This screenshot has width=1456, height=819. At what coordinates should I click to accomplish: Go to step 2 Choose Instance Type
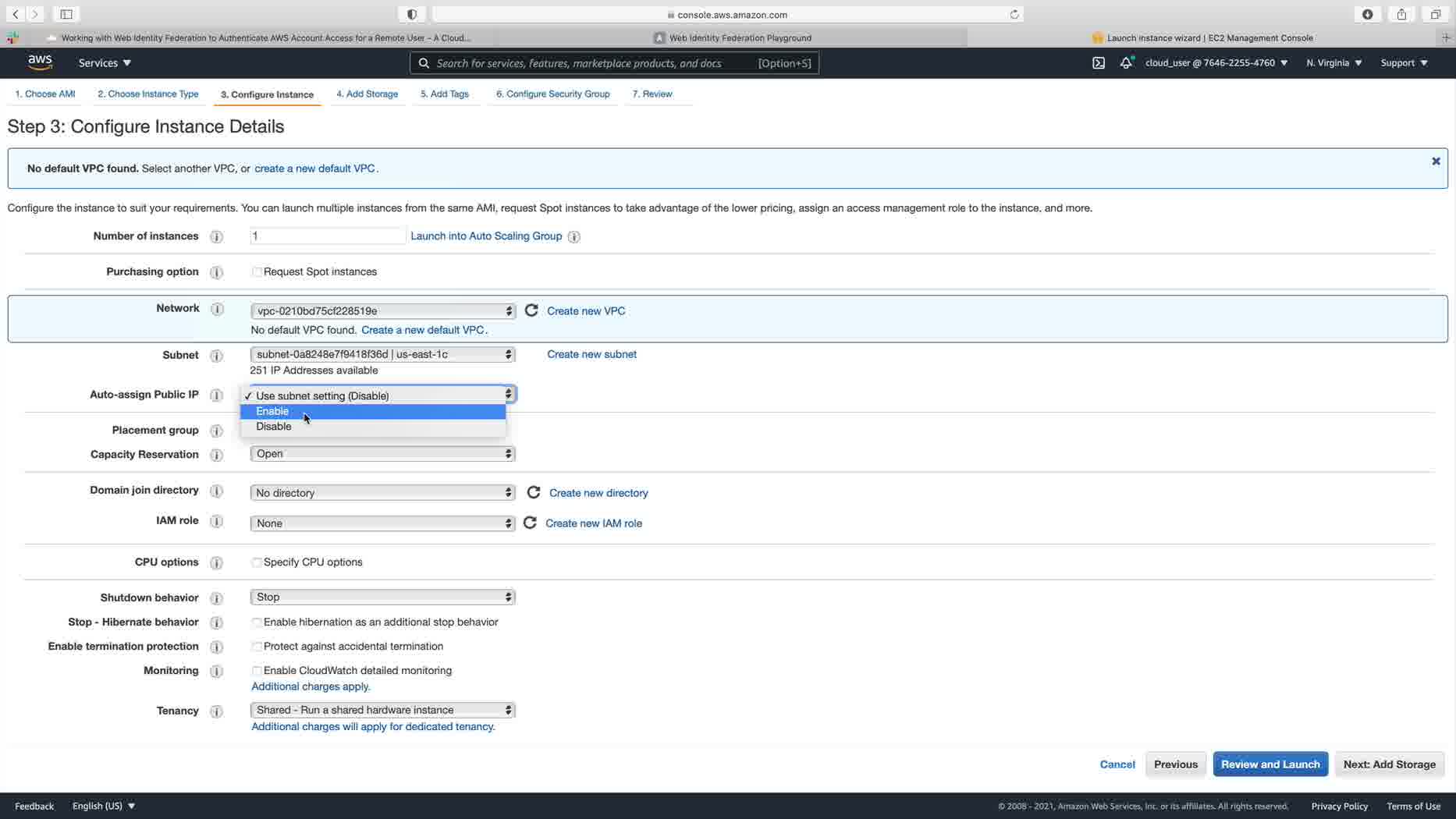click(x=148, y=94)
